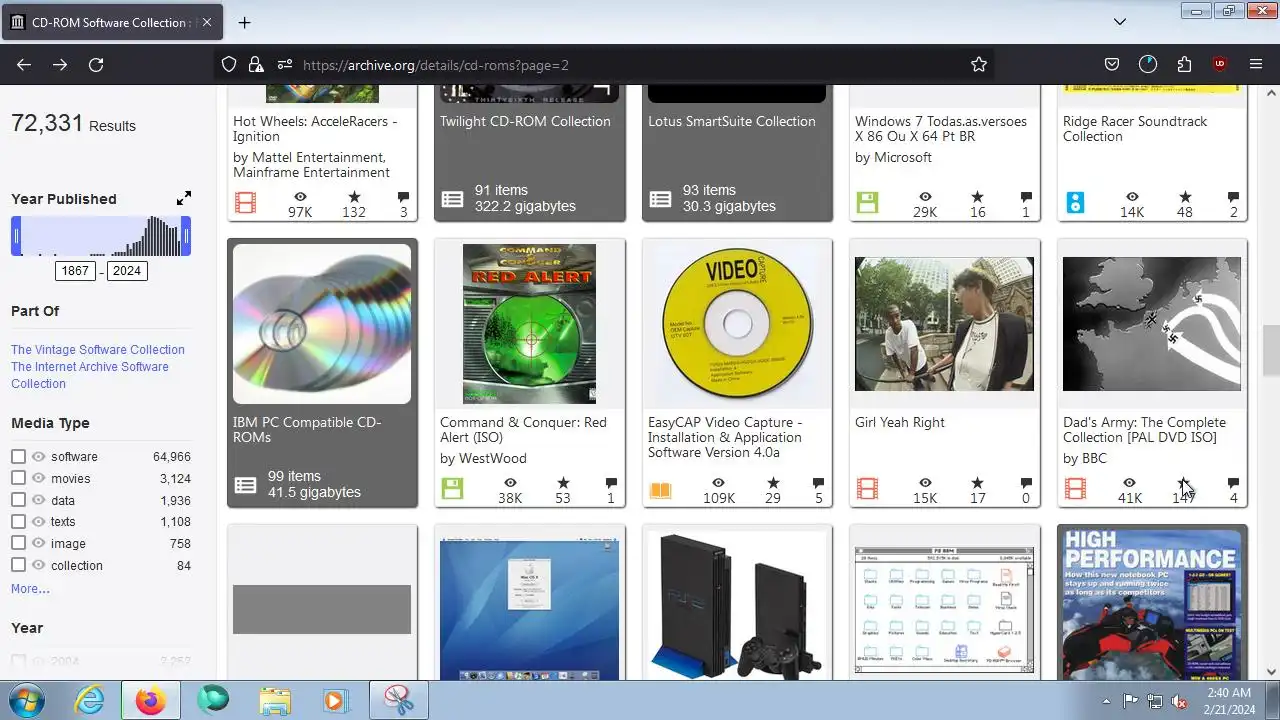Show site security lock information
This screenshot has width=1280, height=720.
[x=256, y=64]
